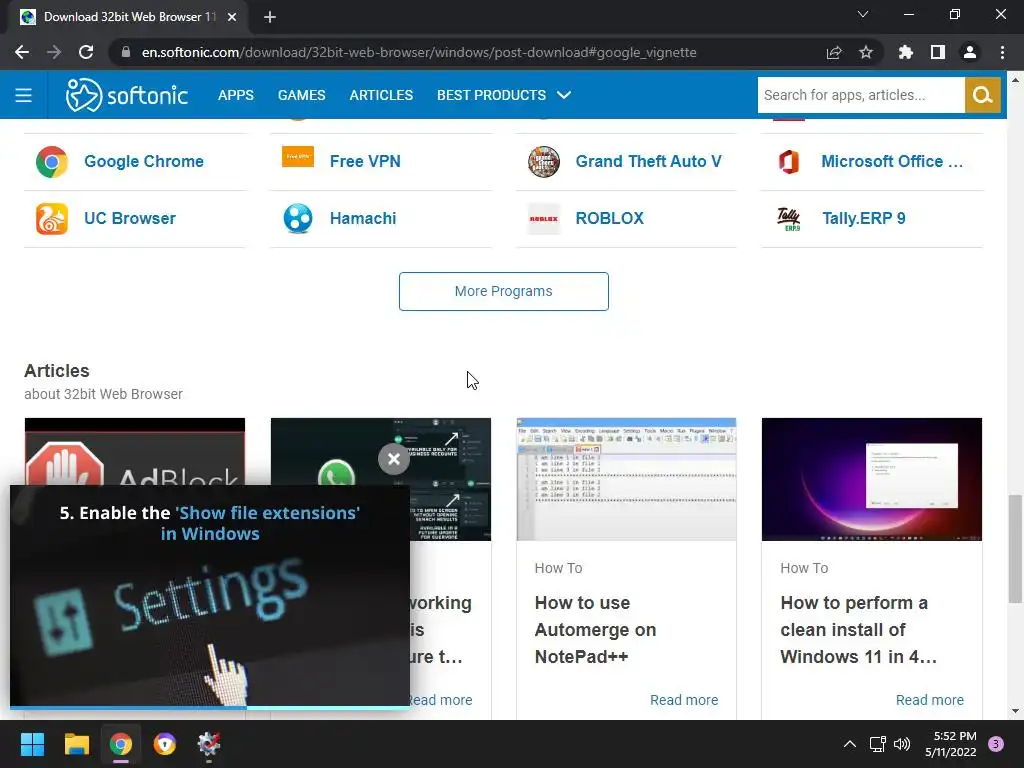Click the Tally.ERP 9 app icon
1024x768 pixels.
click(789, 219)
